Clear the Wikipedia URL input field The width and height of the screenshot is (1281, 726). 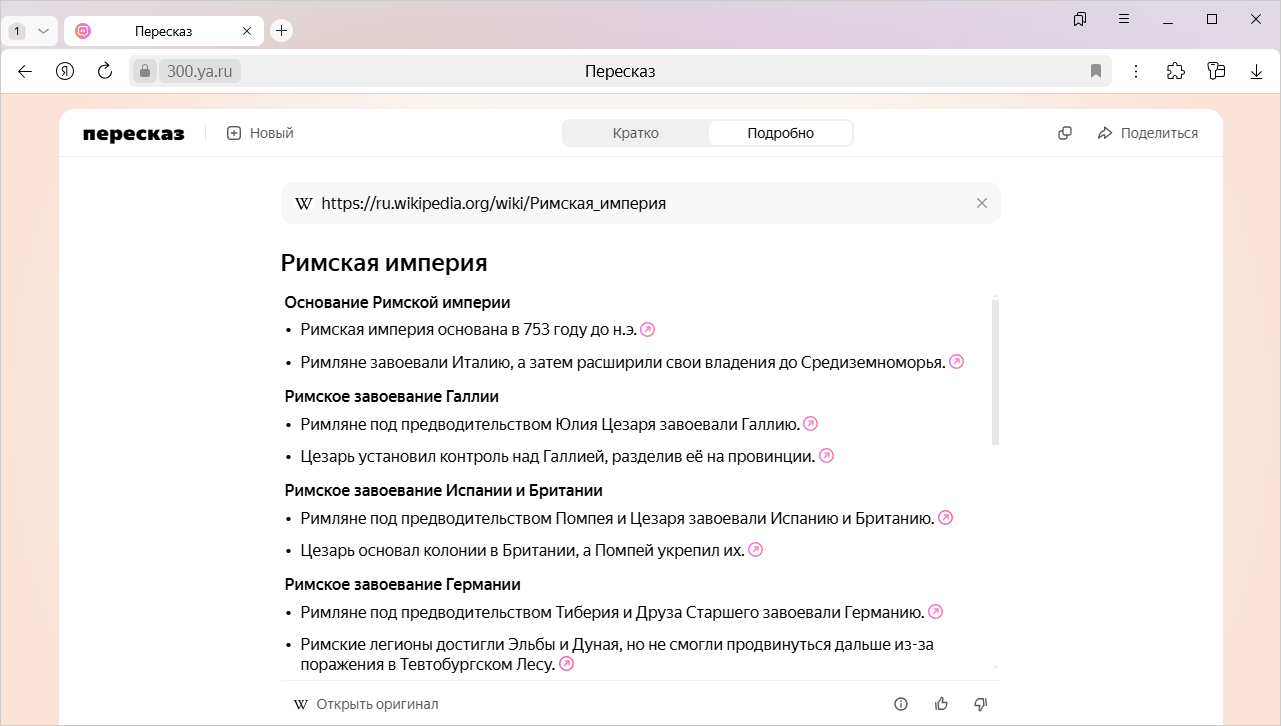[982, 203]
